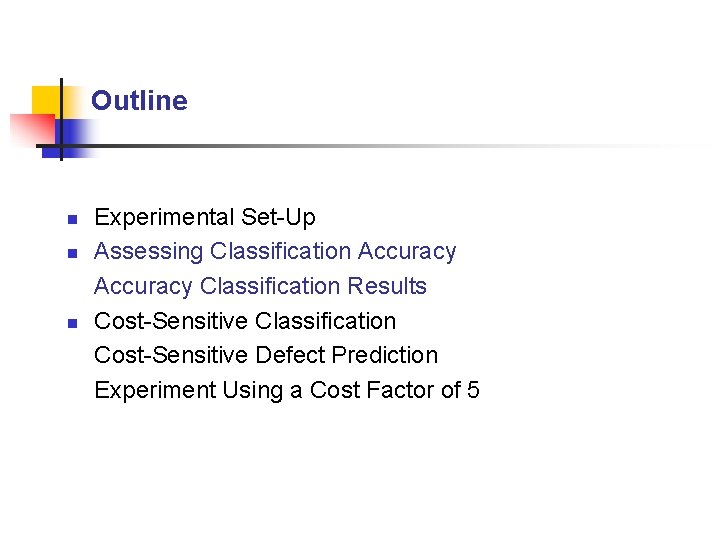Click the red square in the title decoration
Image resolution: width=720 pixels, height=540 pixels.
(x=30, y=130)
